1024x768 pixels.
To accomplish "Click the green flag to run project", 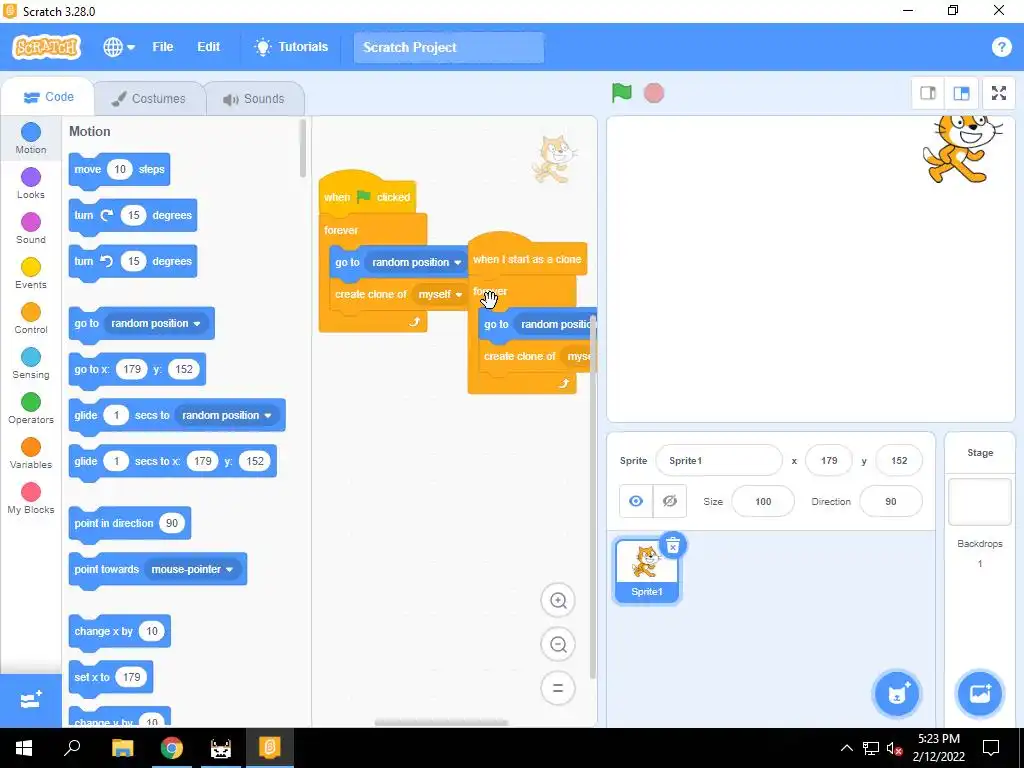I will pos(621,93).
